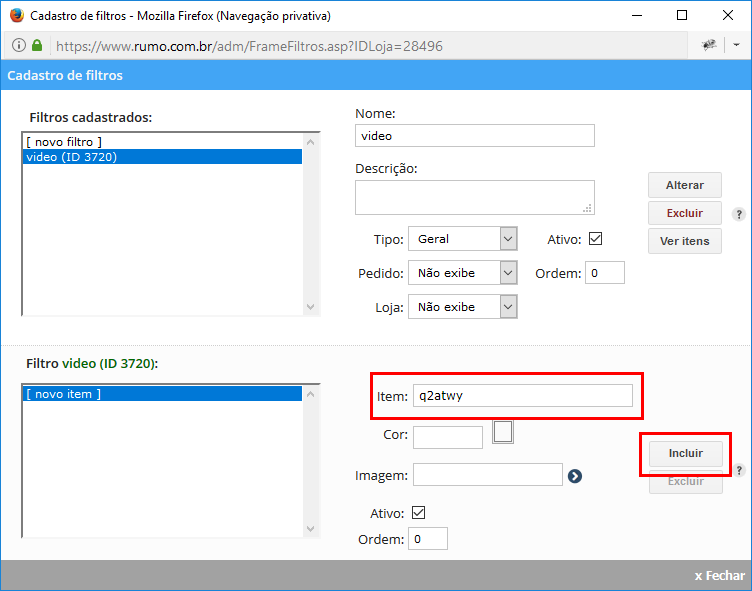The height and width of the screenshot is (591, 752).
Task: Click the Imagem input field
Action: [488, 474]
